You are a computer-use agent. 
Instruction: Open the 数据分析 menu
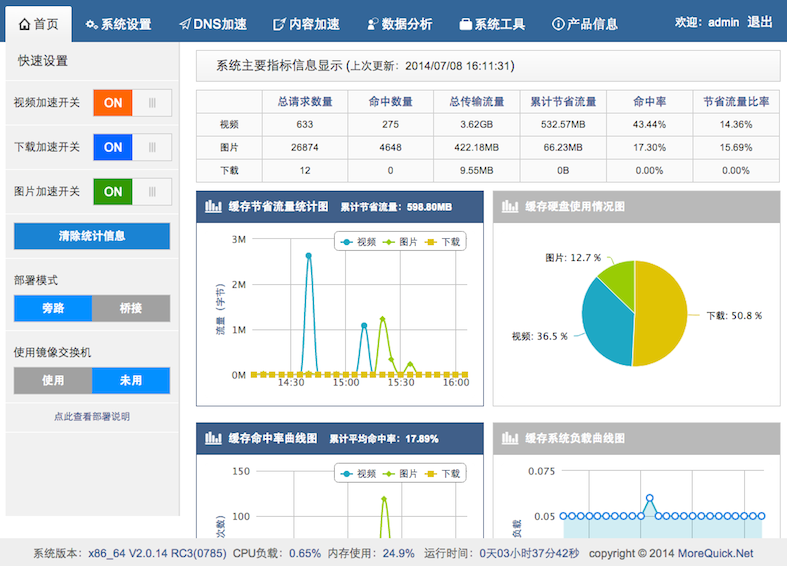tap(400, 24)
